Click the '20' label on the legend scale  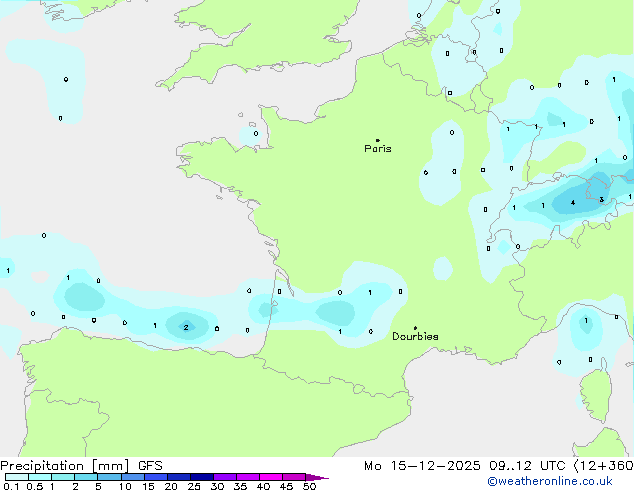coord(171,486)
